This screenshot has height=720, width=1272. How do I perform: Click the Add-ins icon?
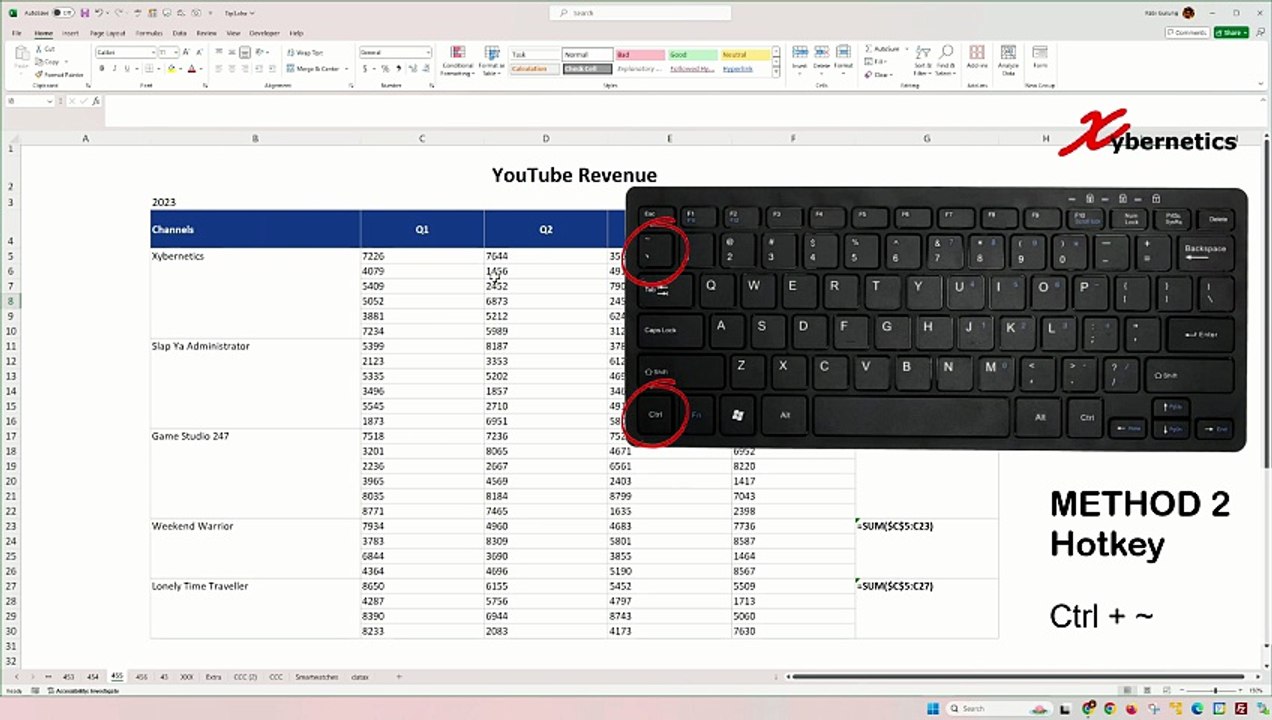(x=977, y=53)
